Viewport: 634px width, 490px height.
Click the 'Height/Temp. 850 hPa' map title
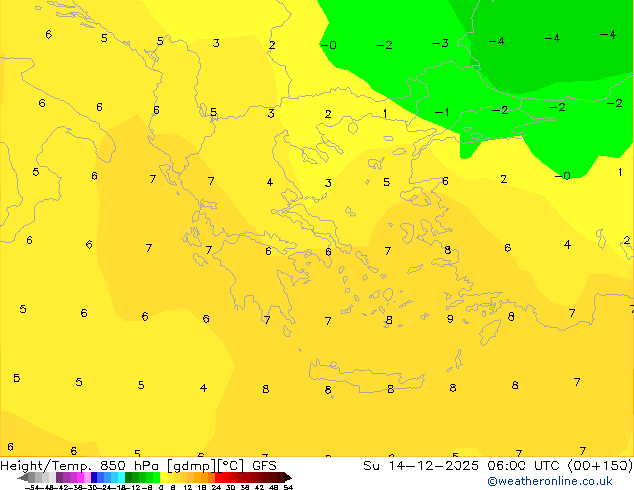(79, 466)
